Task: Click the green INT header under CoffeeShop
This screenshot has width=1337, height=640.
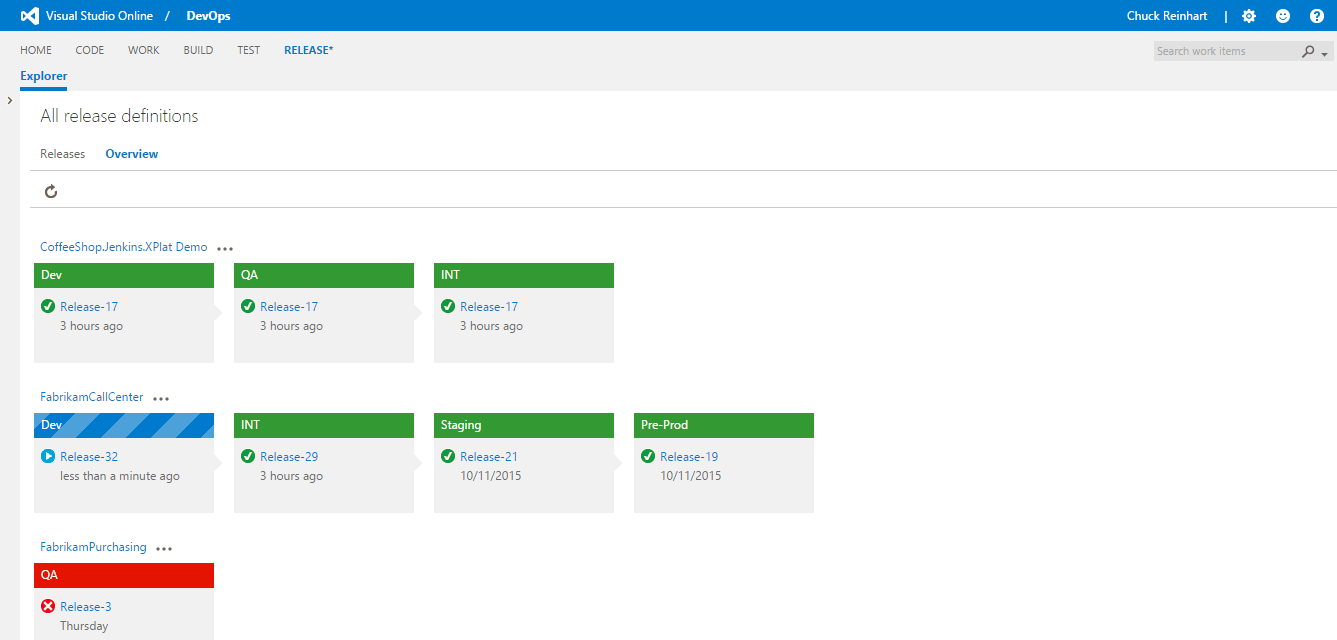Action: point(524,275)
